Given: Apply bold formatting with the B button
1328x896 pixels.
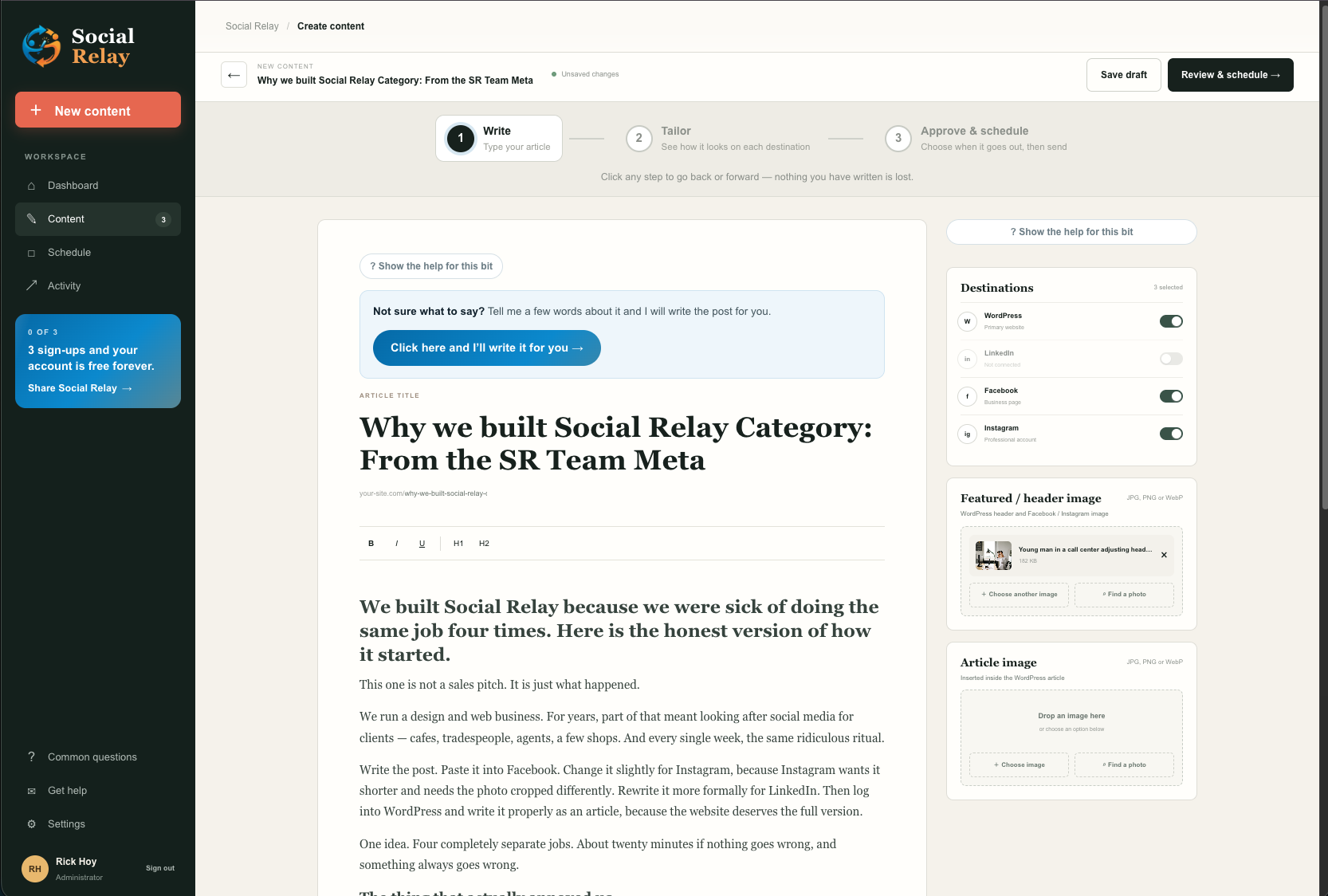Looking at the screenshot, I should (371, 544).
